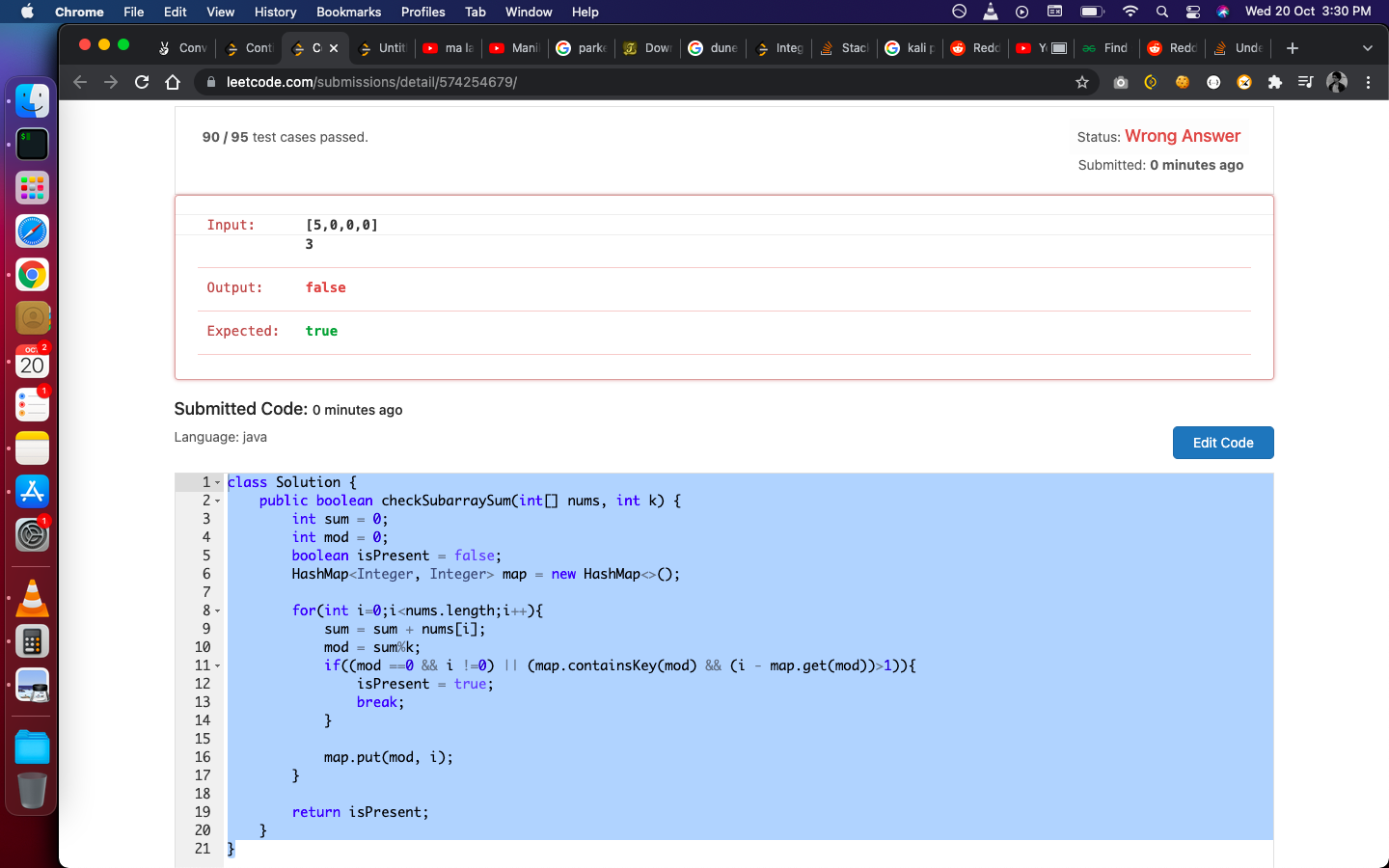Open Spotlight search in menu bar
The width and height of the screenshot is (1389, 868).
click(x=1162, y=12)
